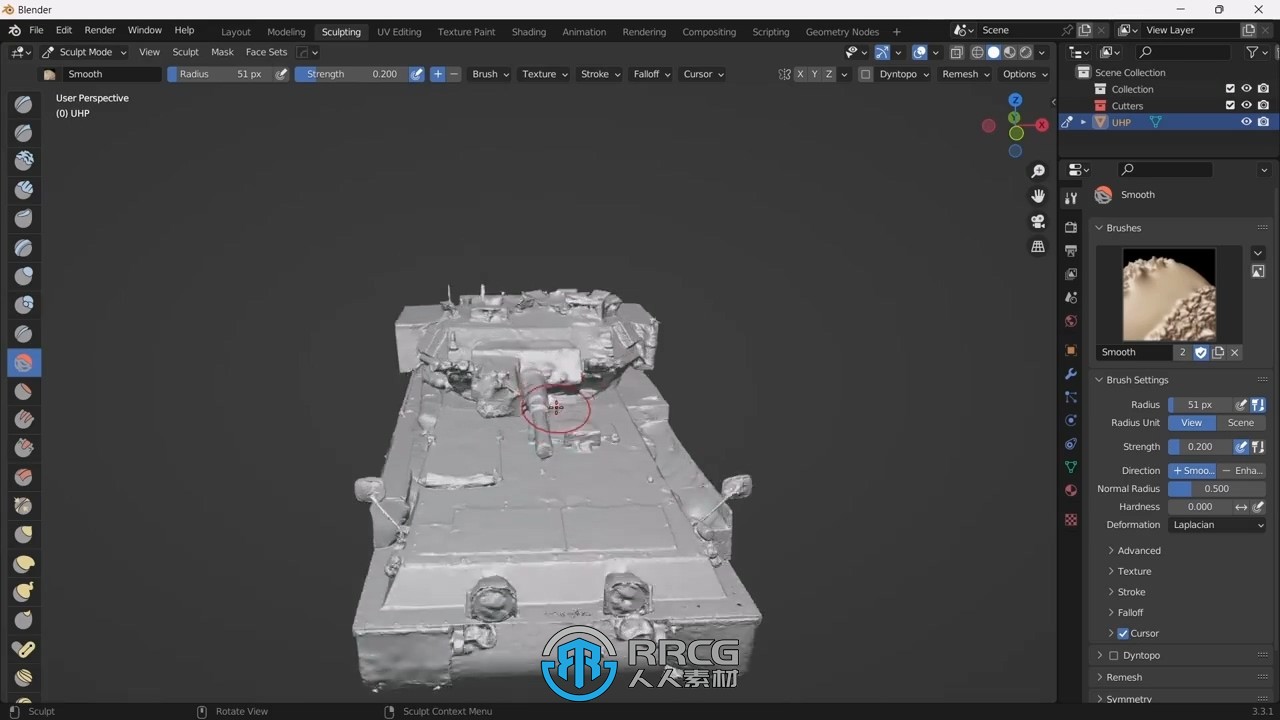Image resolution: width=1280 pixels, height=720 pixels.
Task: Click the pan view hand icon
Action: click(x=1038, y=196)
